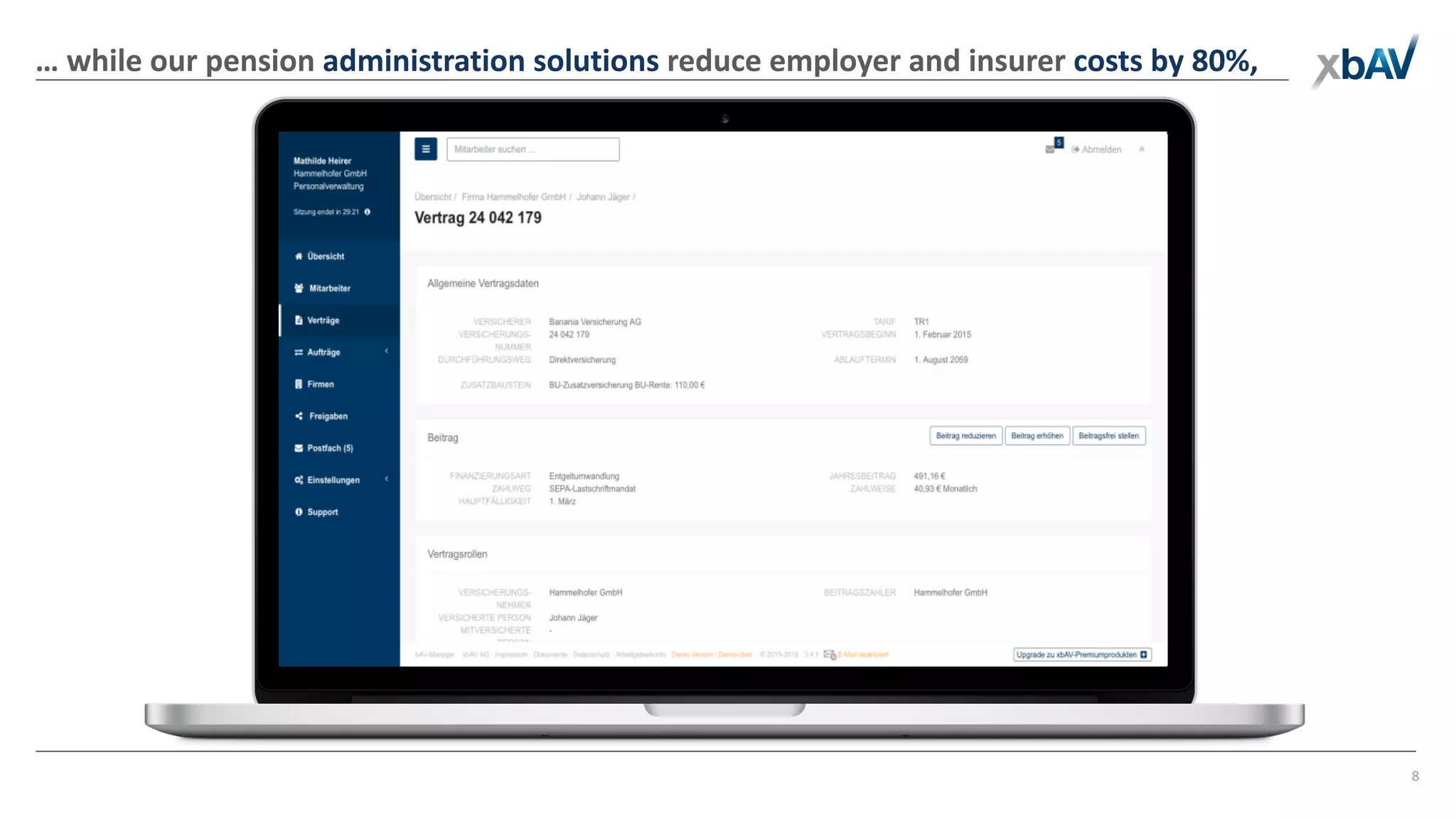Expand the Aufträge submenu chevron

[x=387, y=351]
